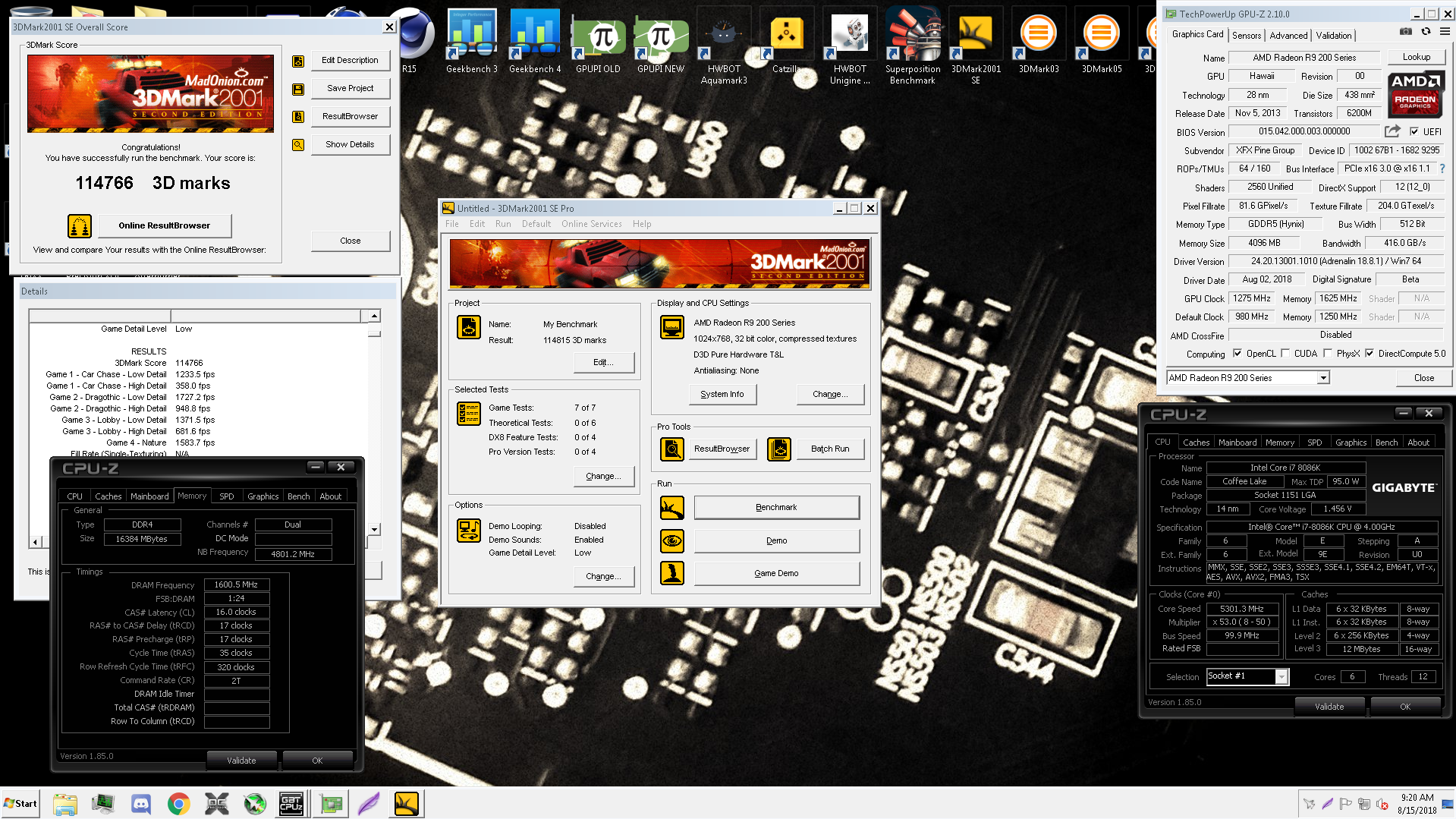Click GPU-Z BIOS export share icon
1456x819 pixels.
click(x=1392, y=131)
